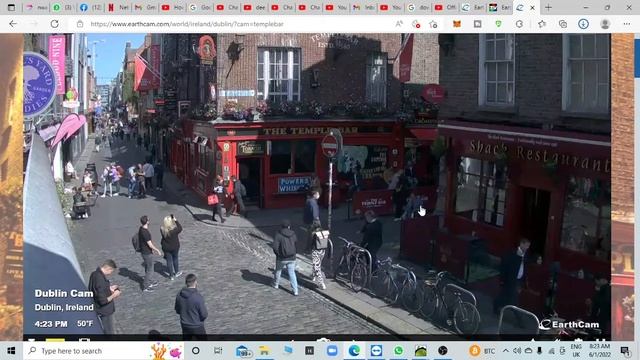Switch to the Google 'Goo' tab
This screenshot has height=360, width=640.
click(x=200, y=7)
